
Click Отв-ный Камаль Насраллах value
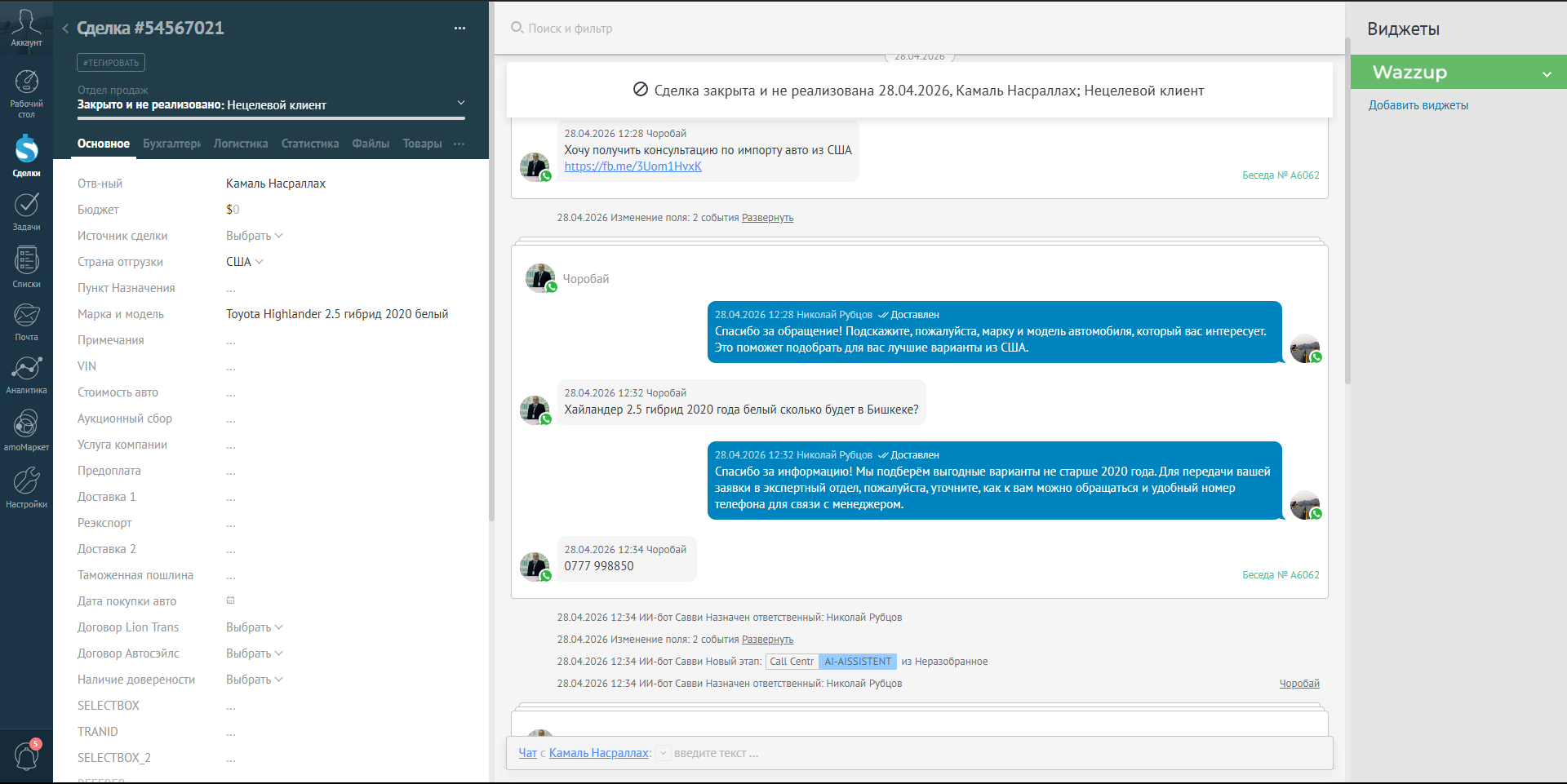276,184
